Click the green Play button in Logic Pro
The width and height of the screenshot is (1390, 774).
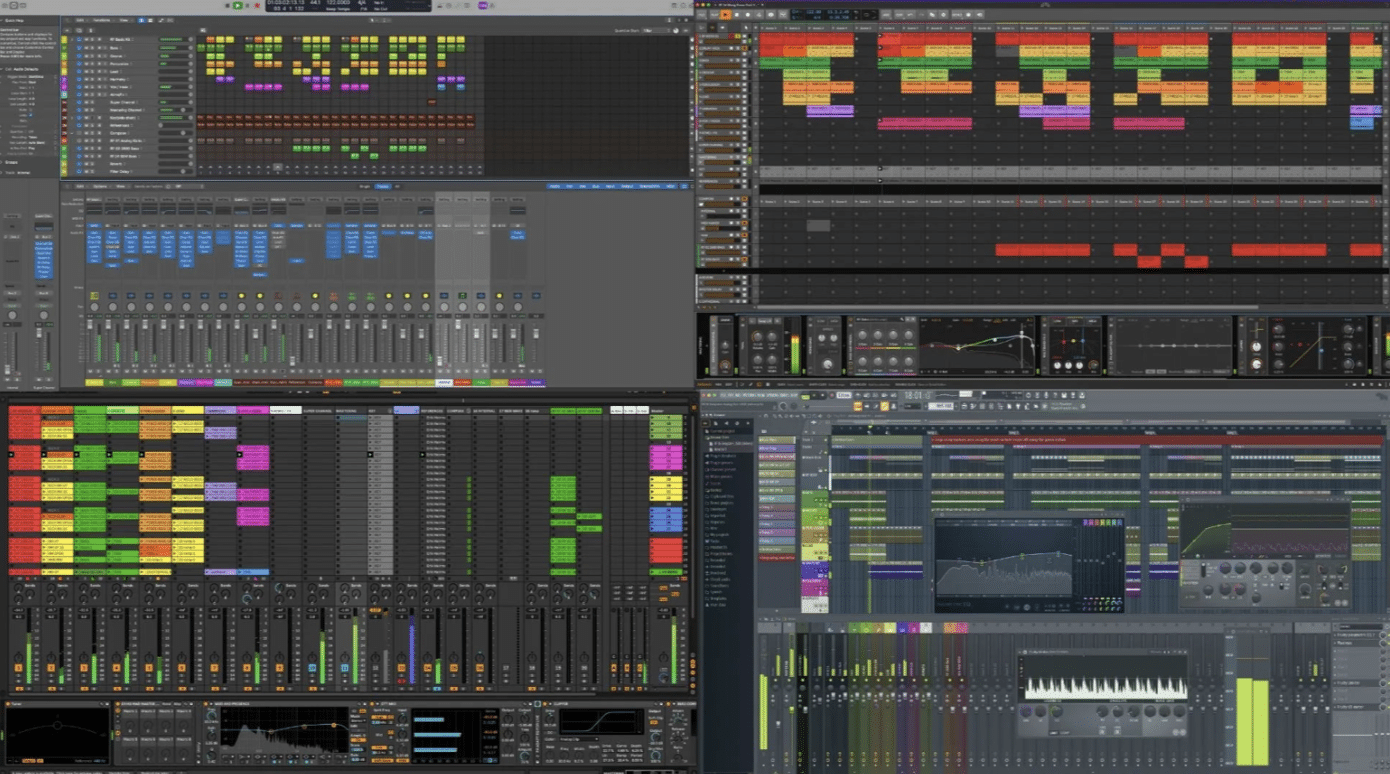click(x=238, y=5)
